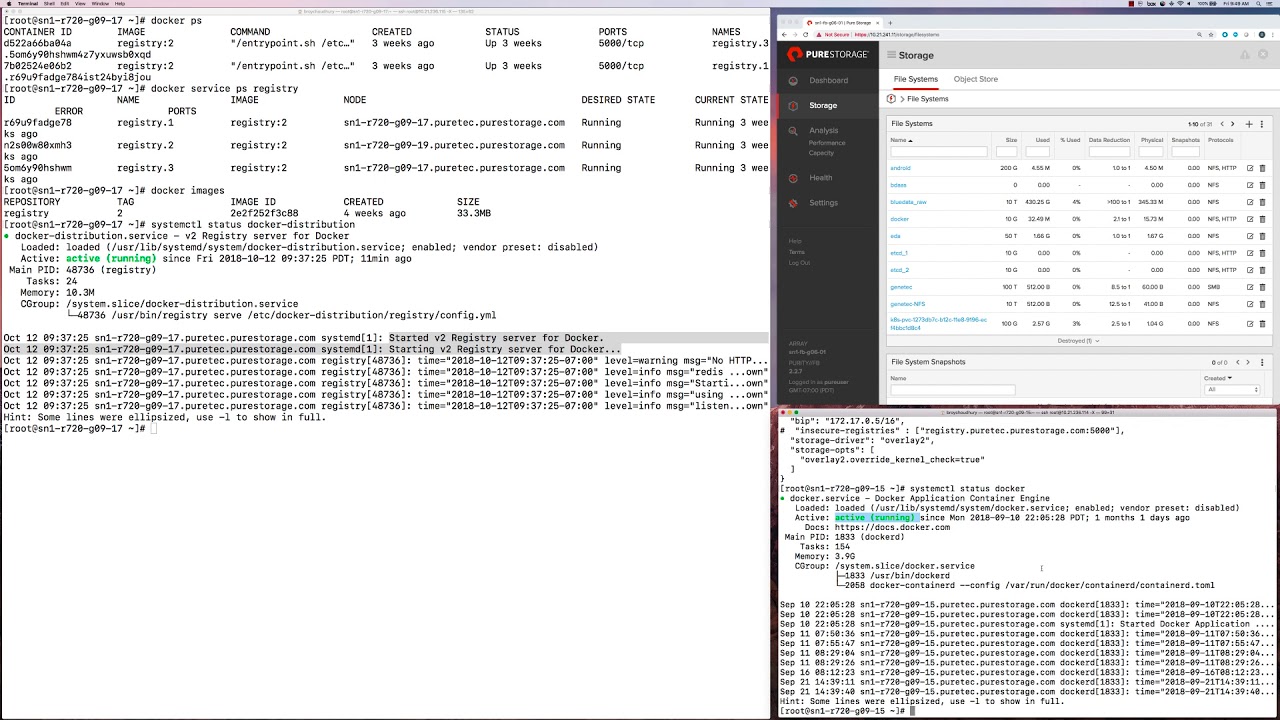Edit the android file system
This screenshot has height=720, width=1280.
tap(1250, 168)
